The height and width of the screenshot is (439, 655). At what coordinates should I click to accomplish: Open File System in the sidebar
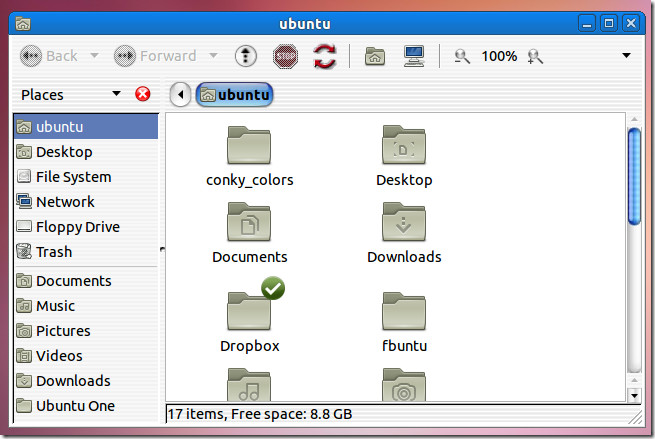tap(86, 177)
